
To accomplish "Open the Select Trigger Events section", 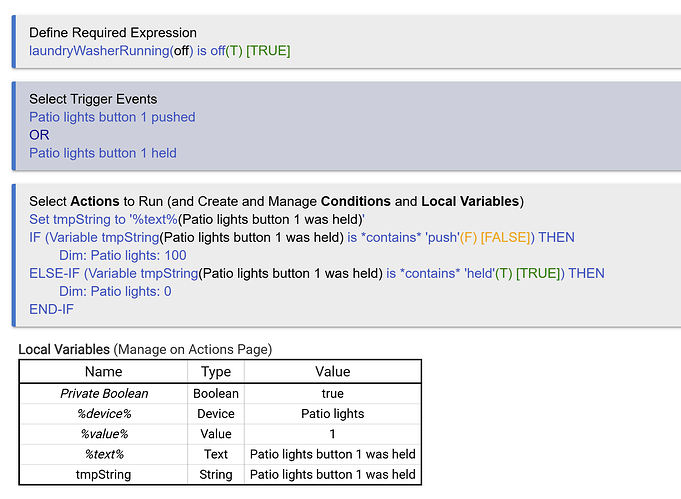I will (93, 99).
